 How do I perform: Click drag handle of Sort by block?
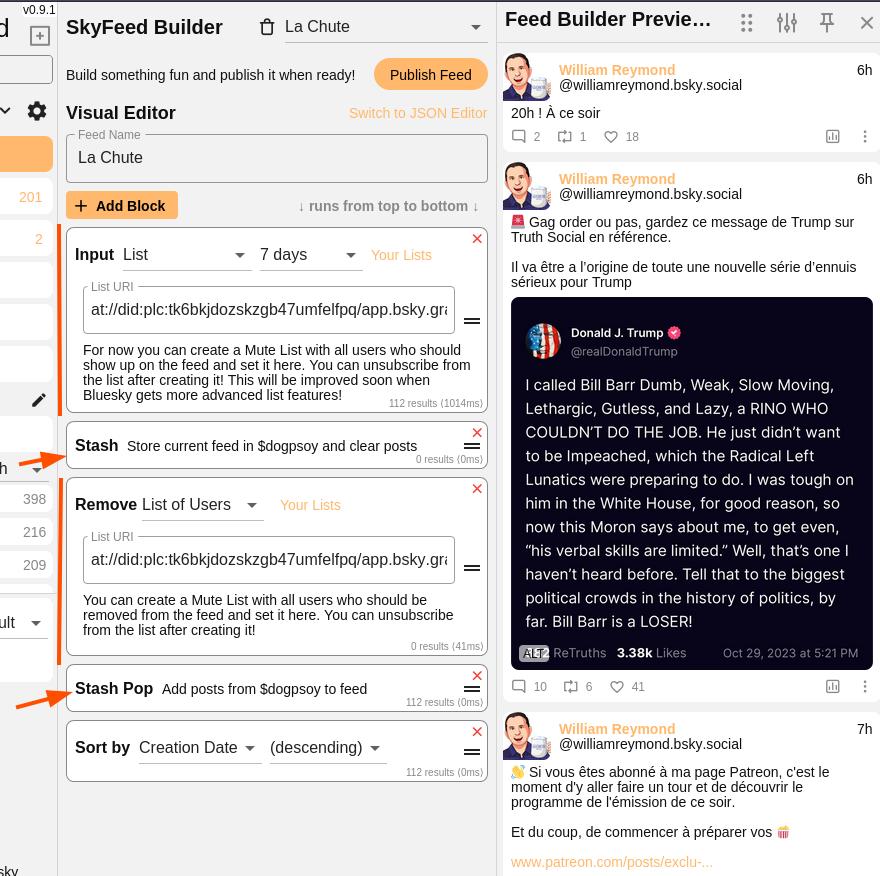click(471, 752)
